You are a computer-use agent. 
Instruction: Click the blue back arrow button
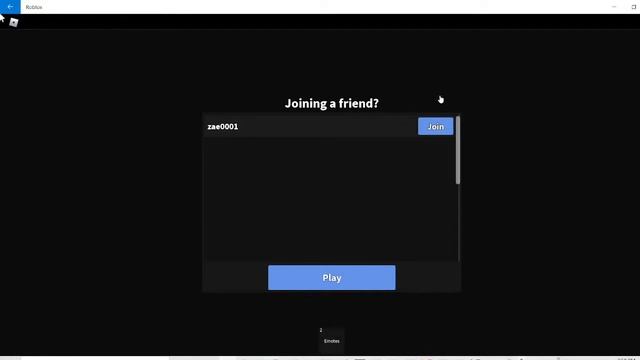tap(10, 7)
